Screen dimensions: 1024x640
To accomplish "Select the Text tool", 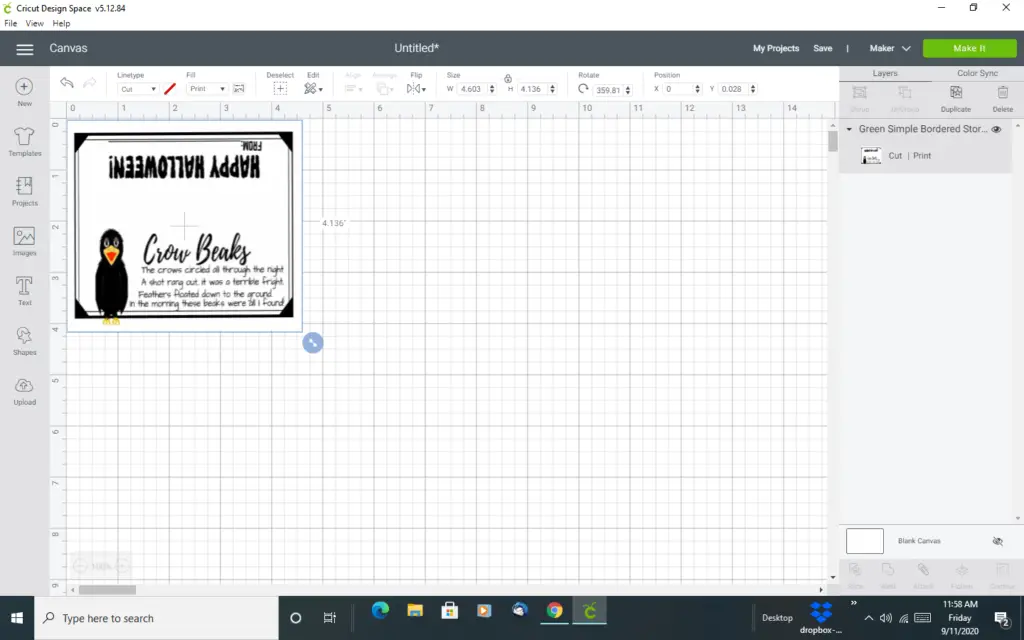I will point(24,291).
